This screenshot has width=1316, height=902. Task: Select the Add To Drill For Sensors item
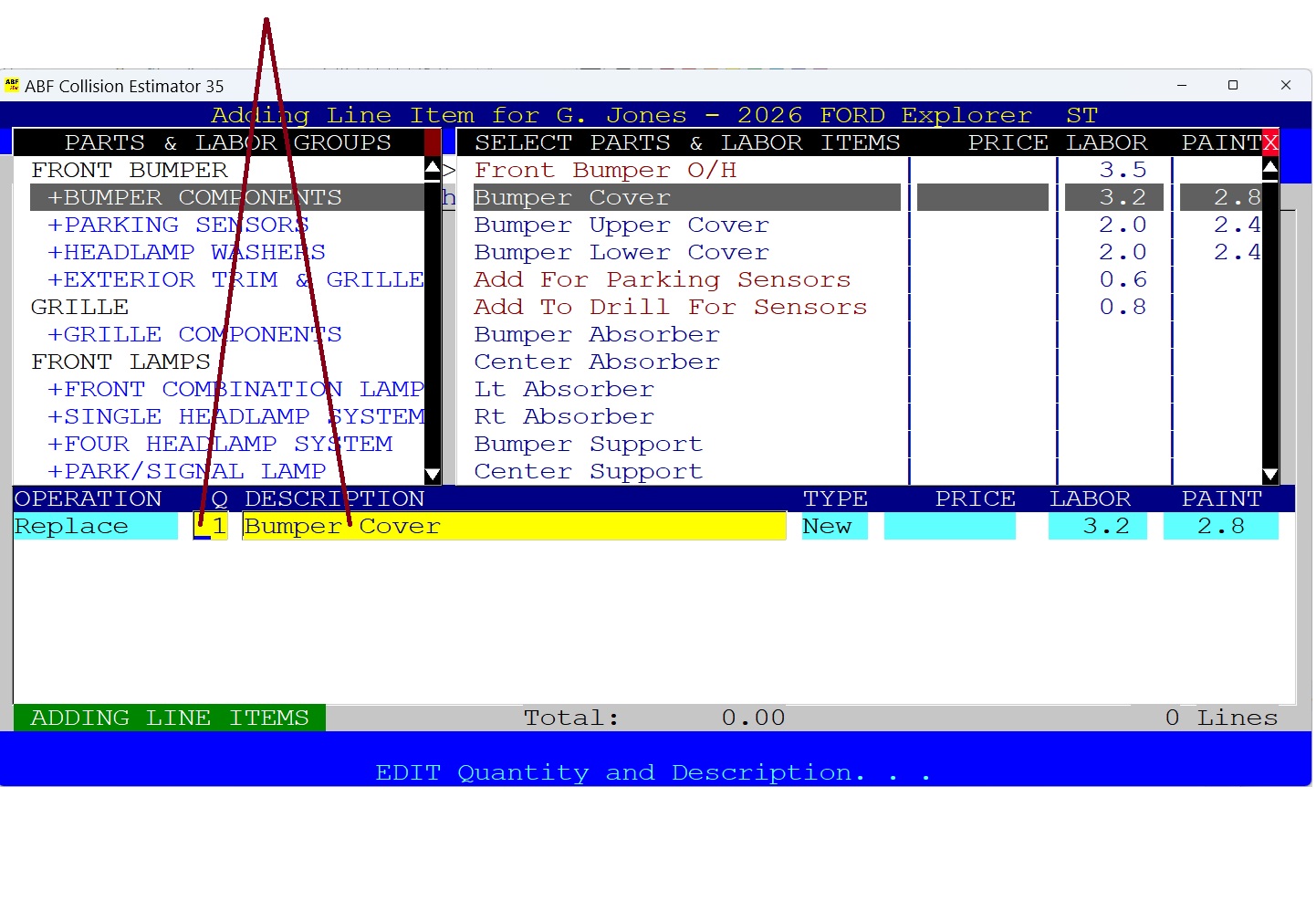click(671, 307)
